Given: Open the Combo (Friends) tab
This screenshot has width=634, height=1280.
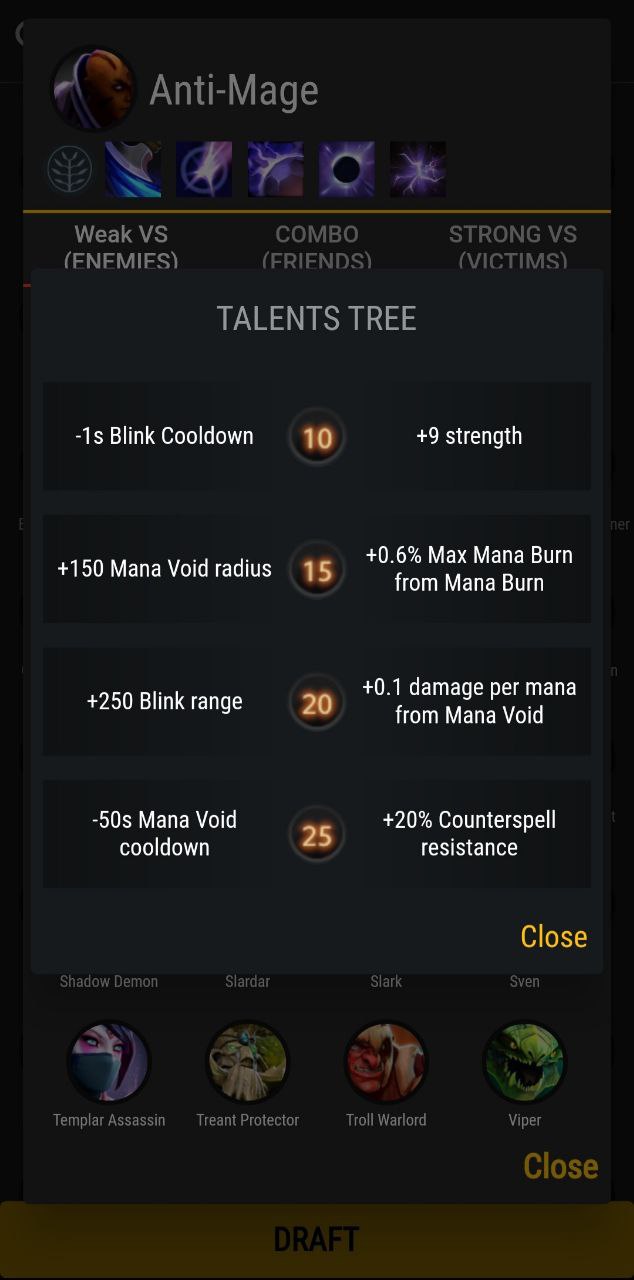Looking at the screenshot, I should tap(317, 246).
